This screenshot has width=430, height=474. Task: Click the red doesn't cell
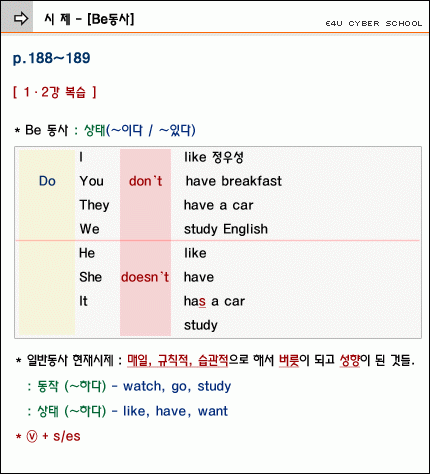tap(145, 277)
